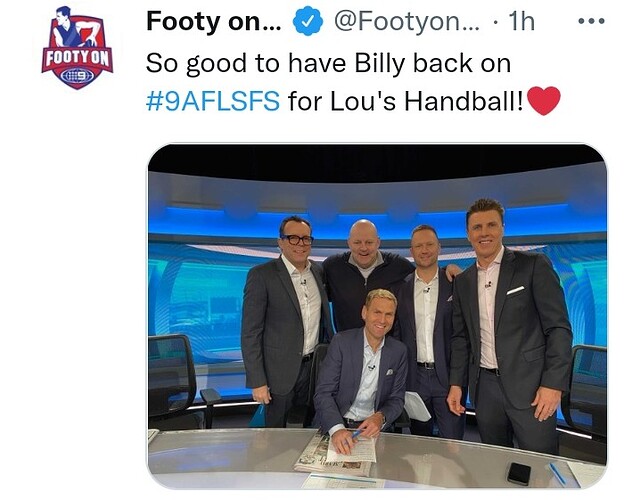Click the FOOTY ON banner in the logo
The width and height of the screenshot is (641, 500).
[77, 59]
